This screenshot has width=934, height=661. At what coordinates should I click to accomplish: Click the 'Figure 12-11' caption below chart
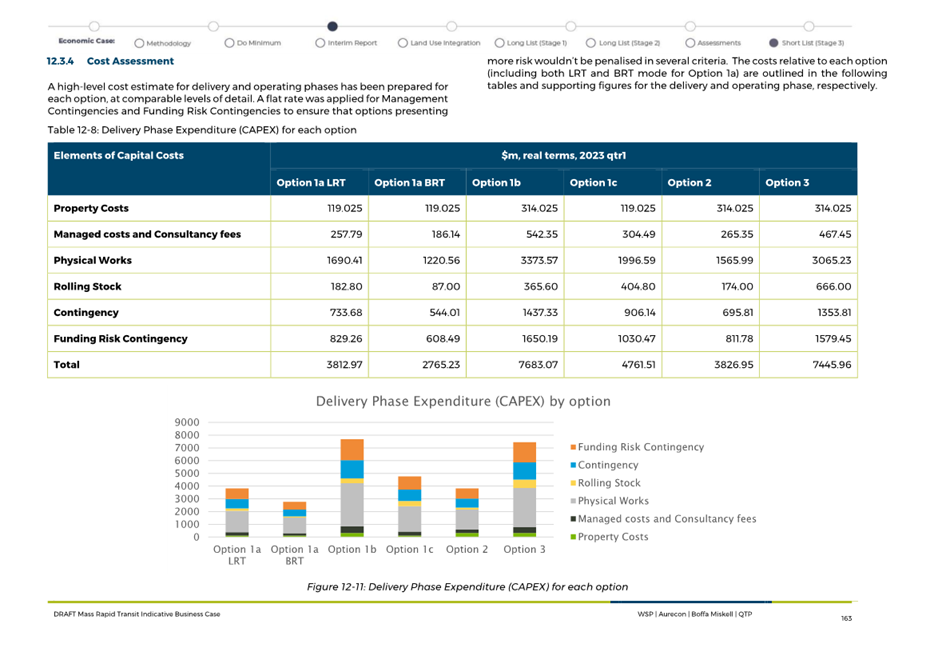[x=467, y=587]
